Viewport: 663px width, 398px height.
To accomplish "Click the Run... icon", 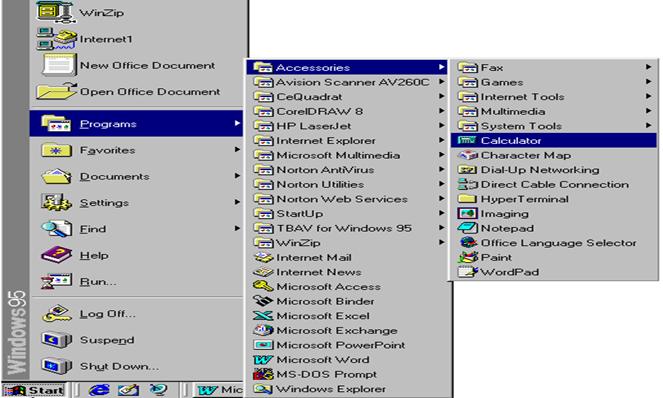I will coord(57,281).
